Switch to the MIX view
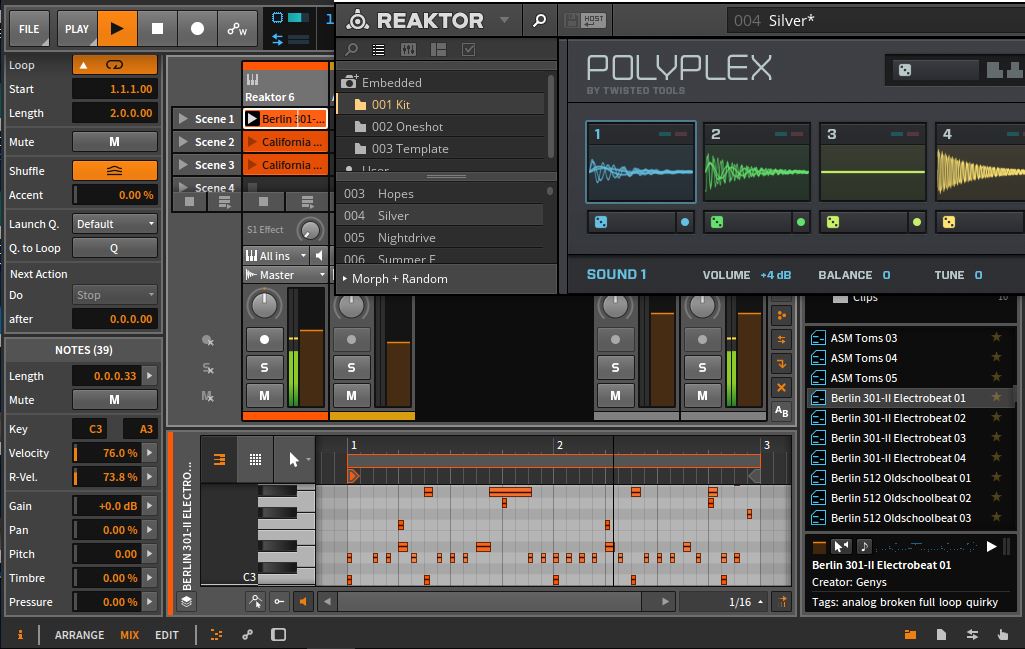 (x=129, y=635)
